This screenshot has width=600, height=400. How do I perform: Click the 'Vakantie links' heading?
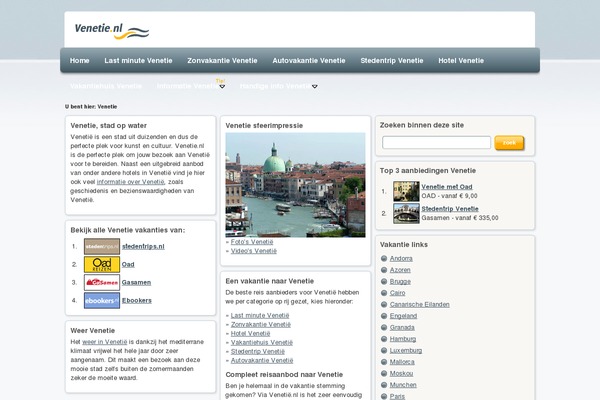pos(404,245)
